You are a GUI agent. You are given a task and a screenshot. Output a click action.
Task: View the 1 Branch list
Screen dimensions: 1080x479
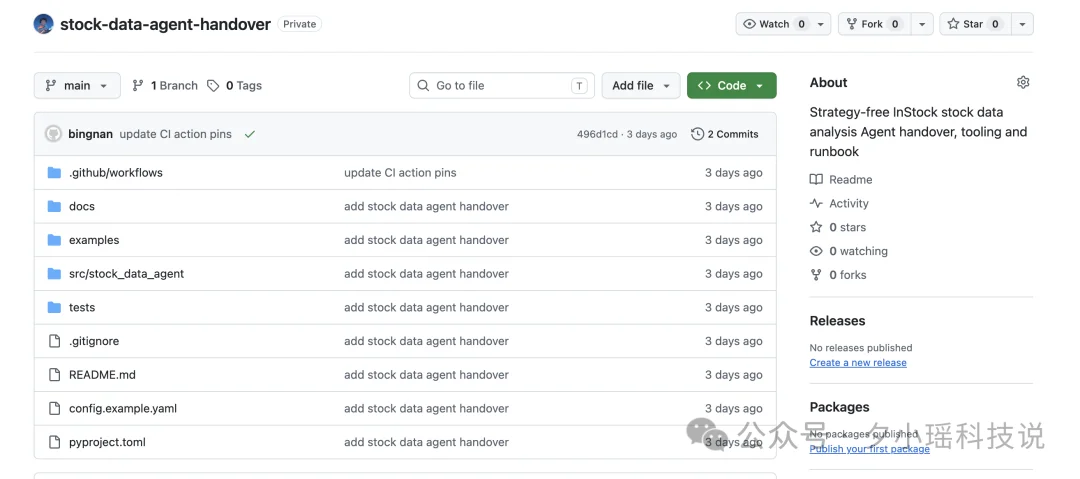(165, 85)
